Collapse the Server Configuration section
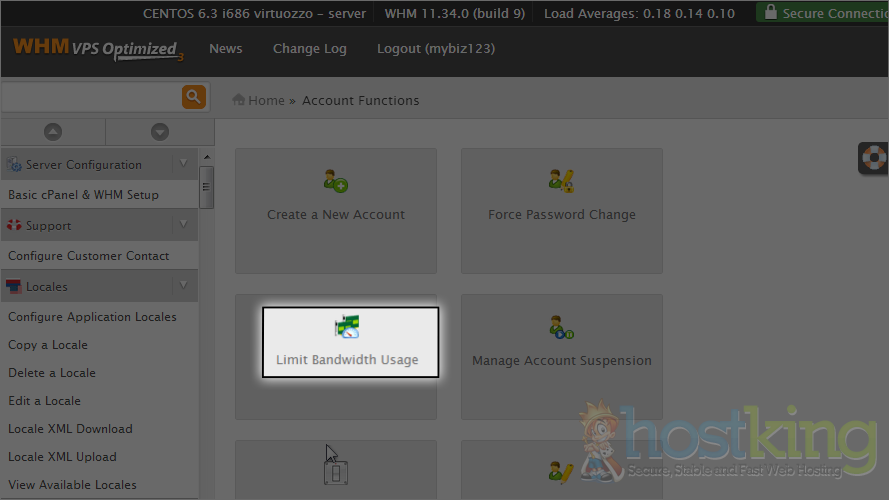Image resolution: width=889 pixels, height=500 pixels. [183, 164]
